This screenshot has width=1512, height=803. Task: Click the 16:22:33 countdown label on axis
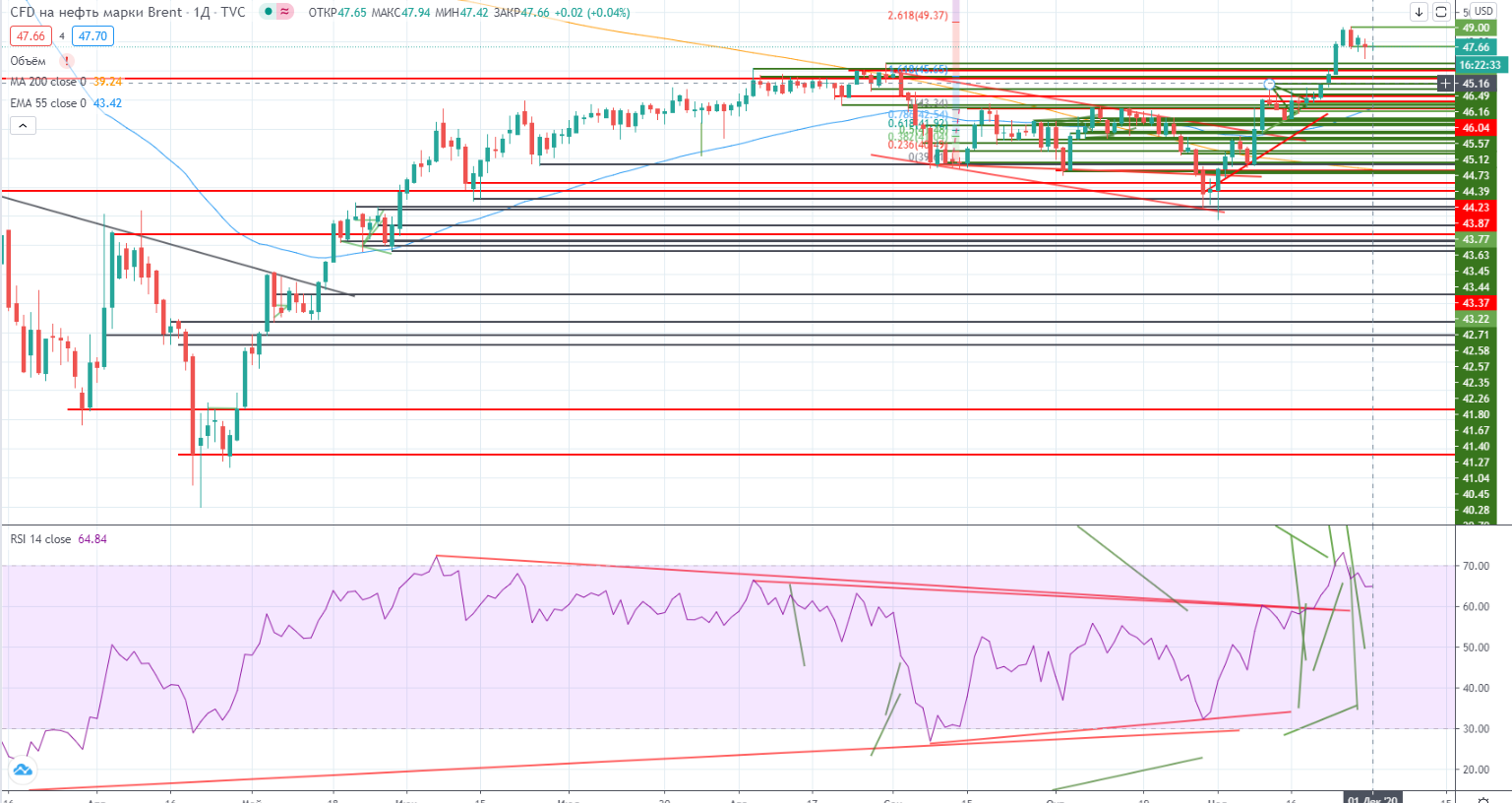(1480, 65)
